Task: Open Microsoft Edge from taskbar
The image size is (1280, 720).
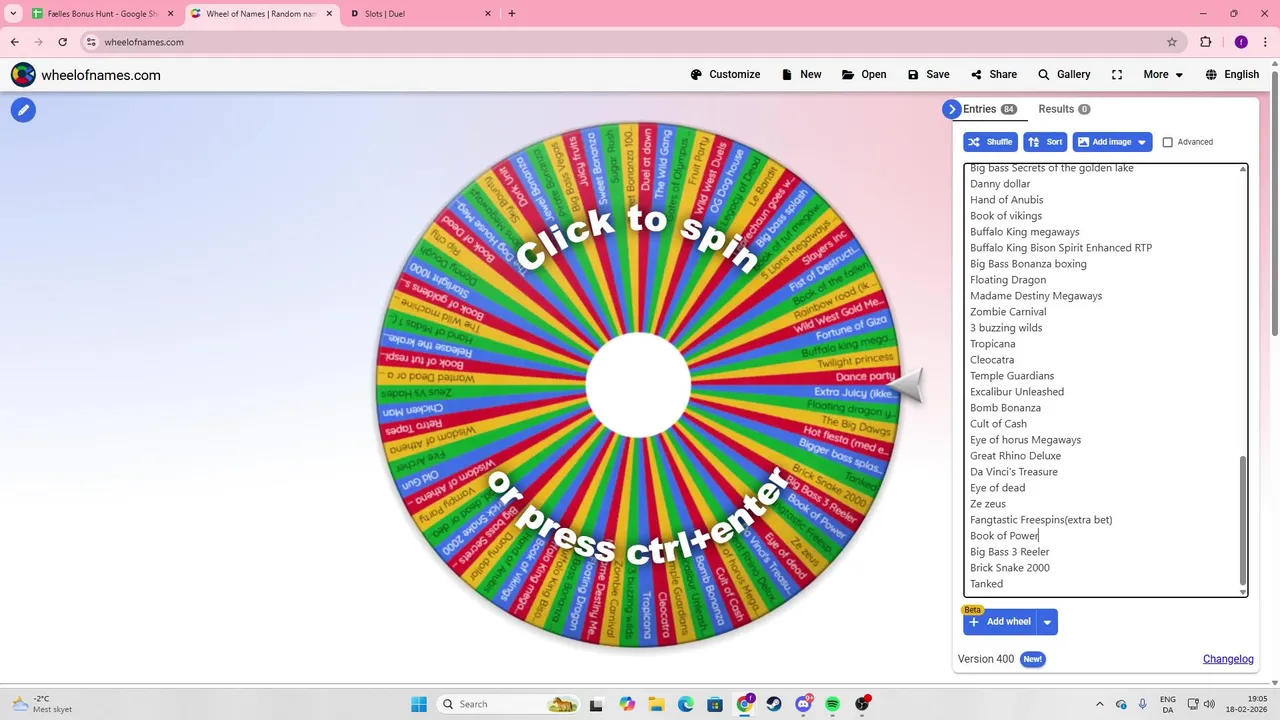Action: coord(685,704)
